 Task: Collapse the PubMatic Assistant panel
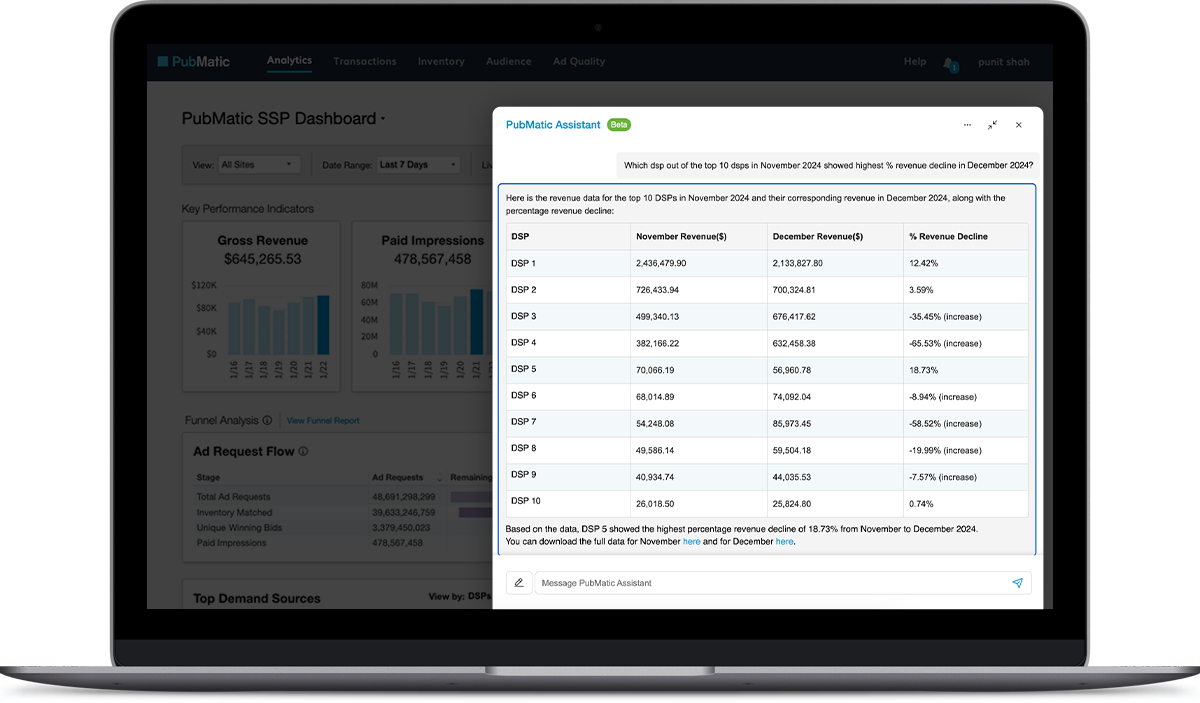[992, 125]
